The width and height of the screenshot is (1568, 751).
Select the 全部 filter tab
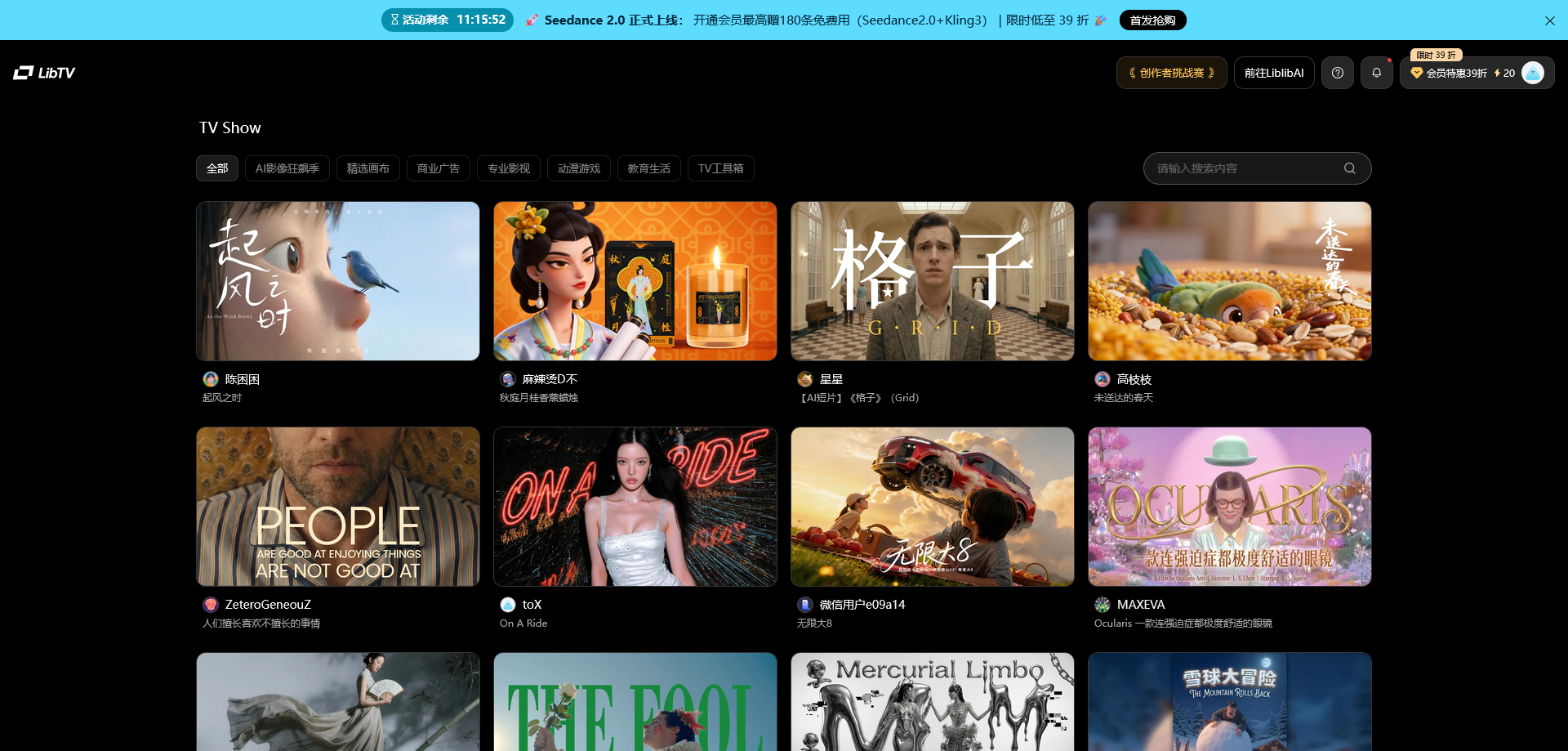pyautogui.click(x=217, y=168)
